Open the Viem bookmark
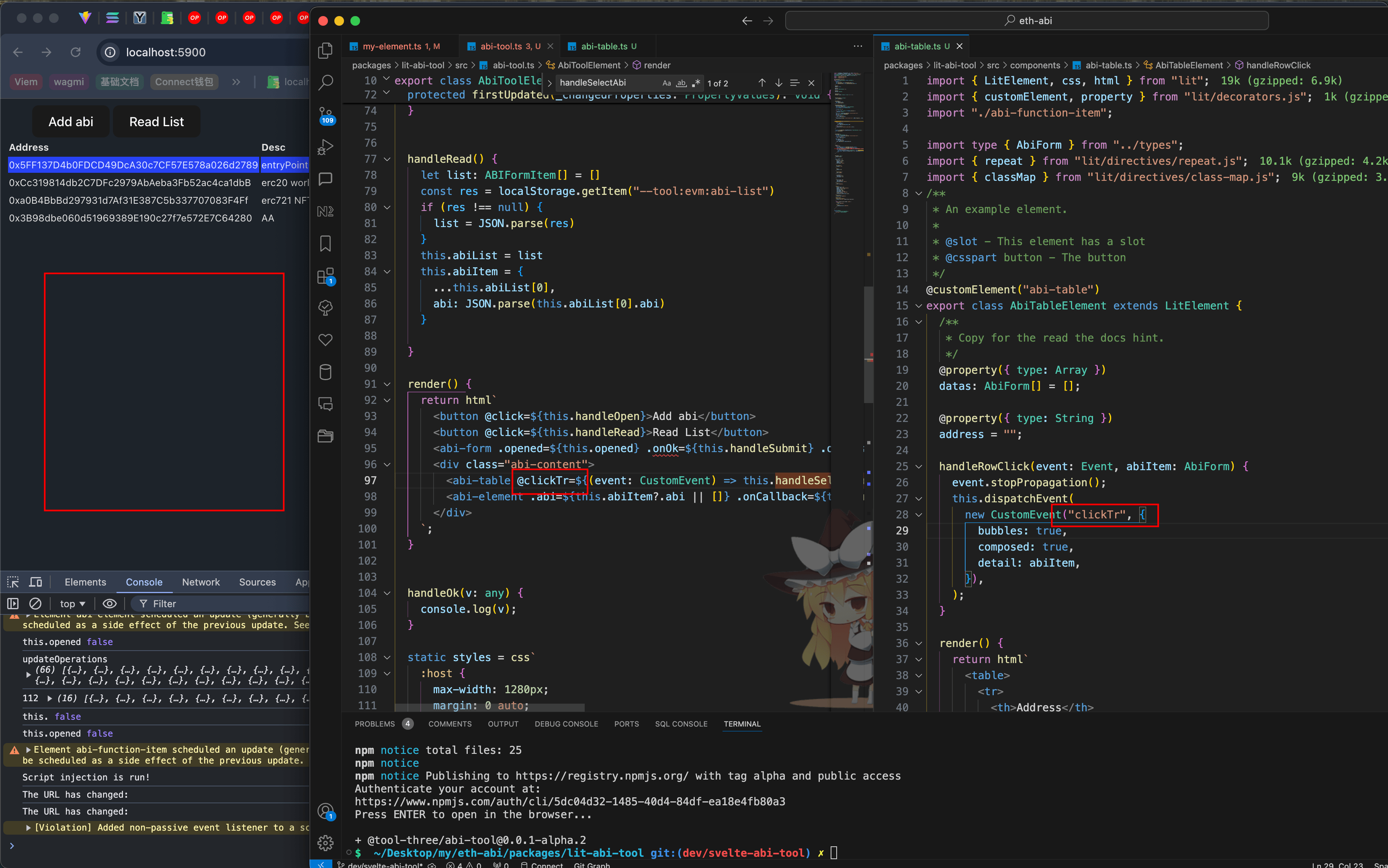The width and height of the screenshot is (1388, 868). [26, 82]
